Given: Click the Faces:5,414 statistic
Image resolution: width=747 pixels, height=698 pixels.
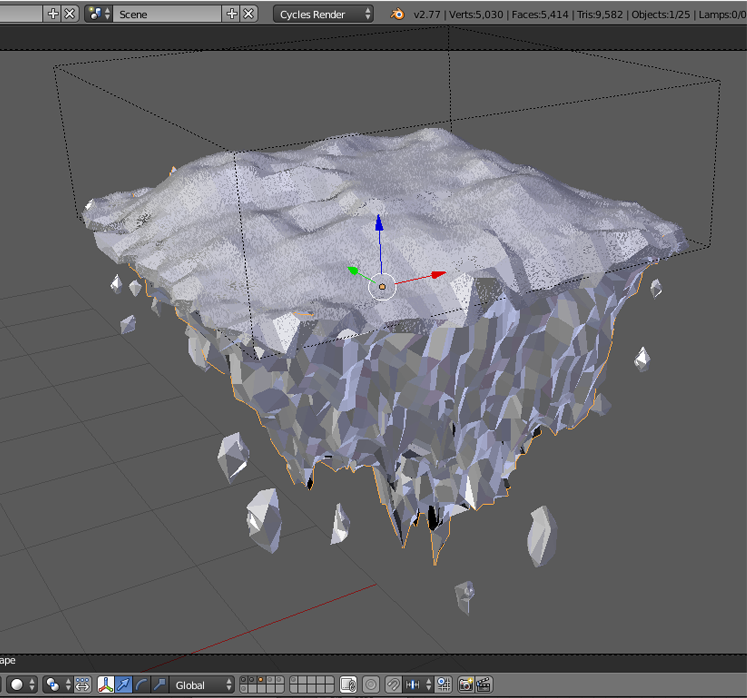Looking at the screenshot, I should pos(540,15).
